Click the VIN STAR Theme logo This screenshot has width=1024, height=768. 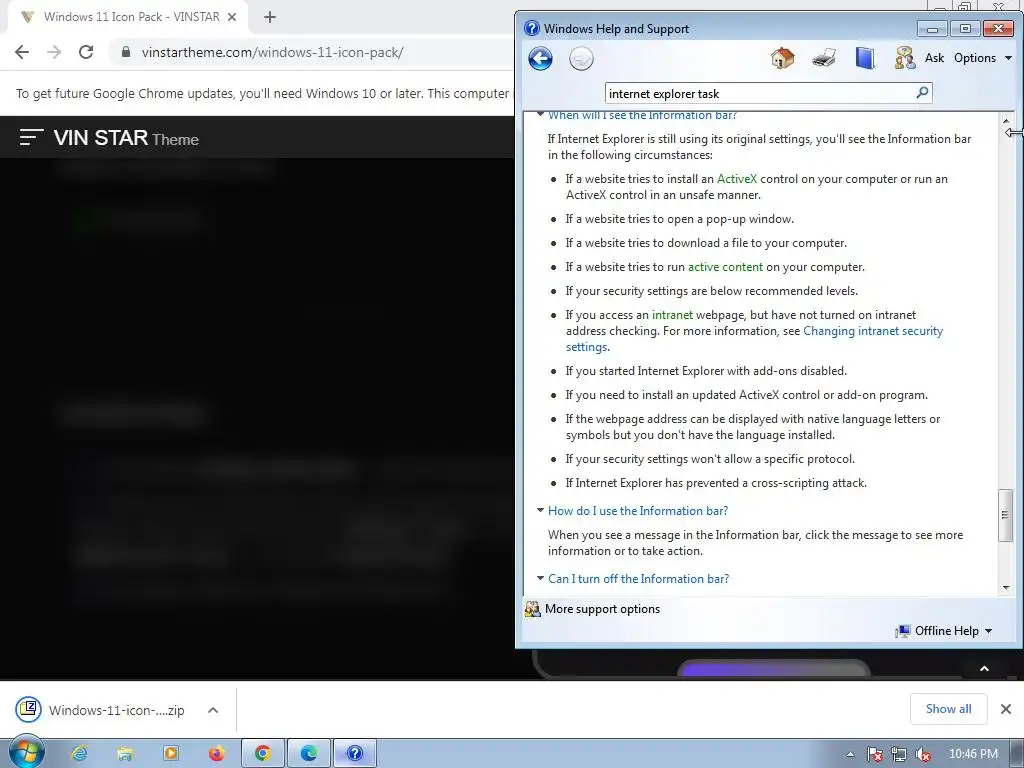[x=126, y=138]
